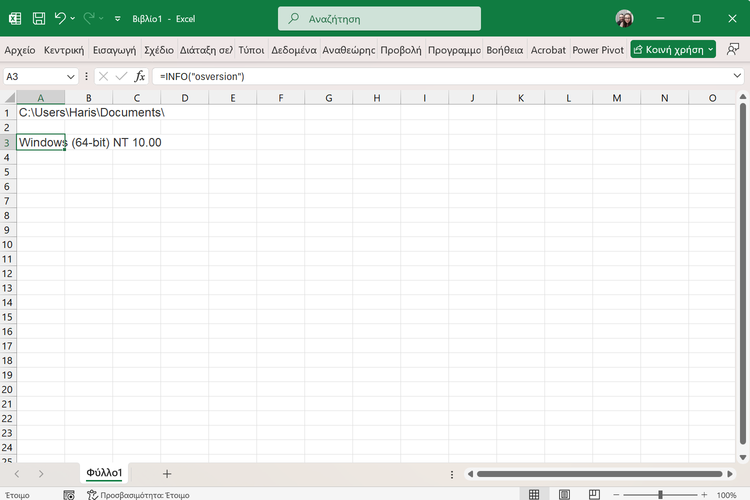Open the comments pane icon

(736, 49)
